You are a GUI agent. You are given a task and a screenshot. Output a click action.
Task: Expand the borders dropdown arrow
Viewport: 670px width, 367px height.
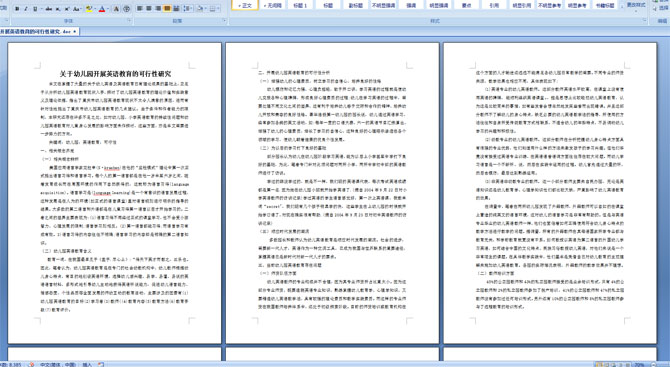point(218,9)
